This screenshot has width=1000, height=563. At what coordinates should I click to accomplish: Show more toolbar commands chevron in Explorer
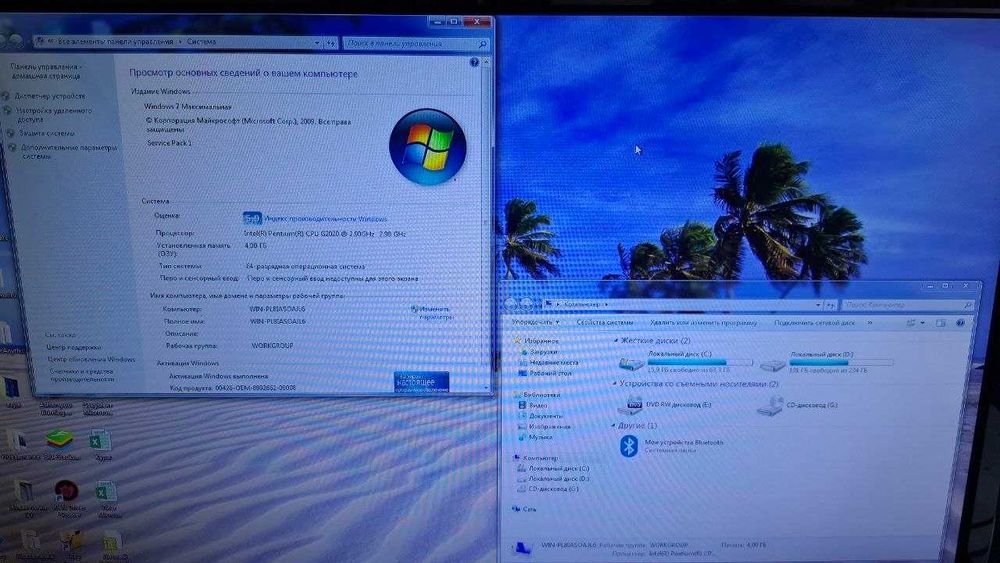point(870,323)
